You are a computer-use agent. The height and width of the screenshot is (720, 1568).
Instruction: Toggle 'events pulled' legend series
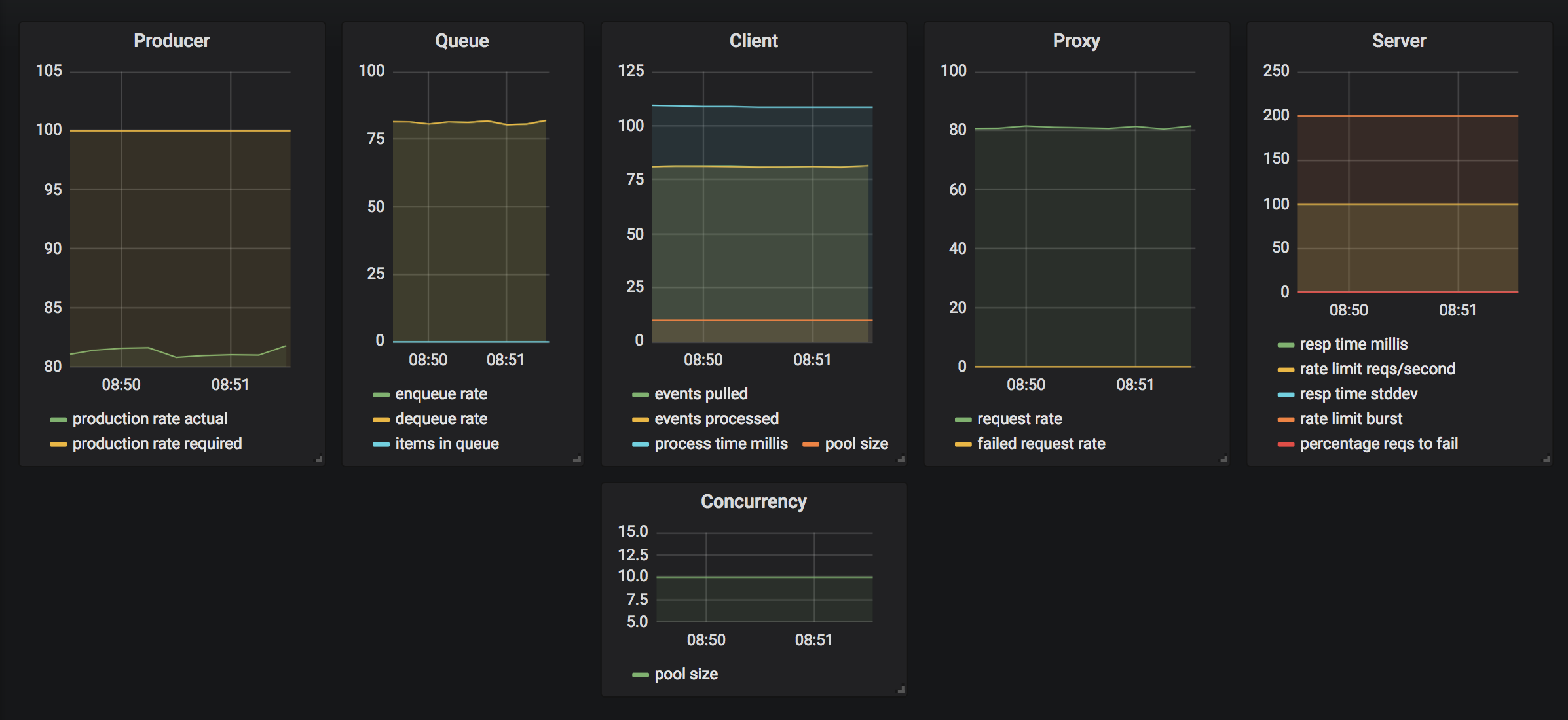(701, 394)
